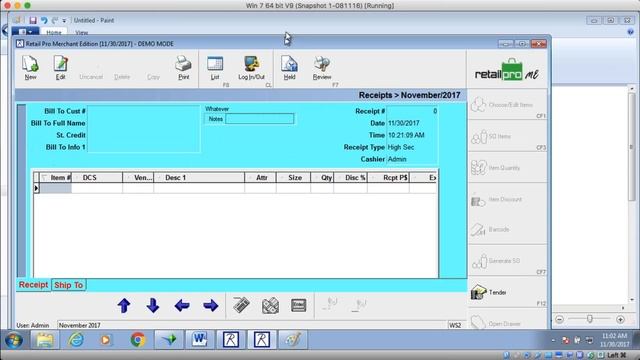Open the Edit receipt tool
Viewport: 640px width, 360px height.
60,68
